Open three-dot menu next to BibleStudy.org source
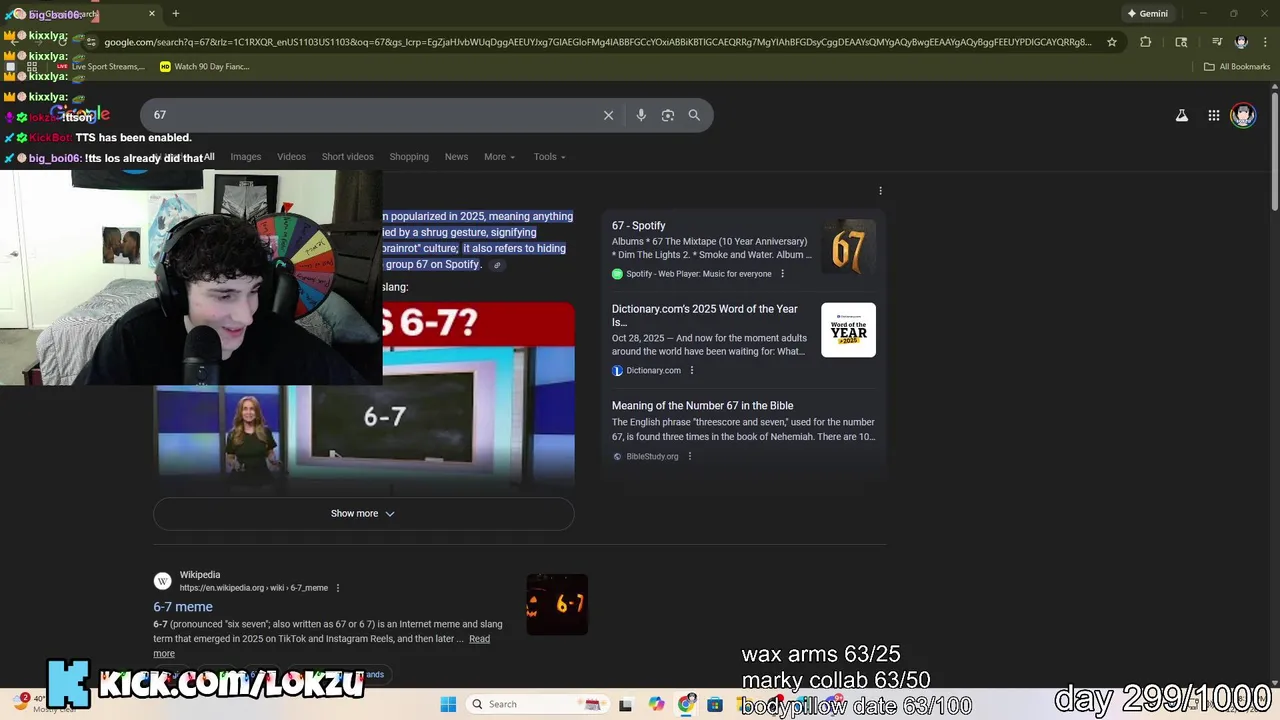 click(x=689, y=456)
